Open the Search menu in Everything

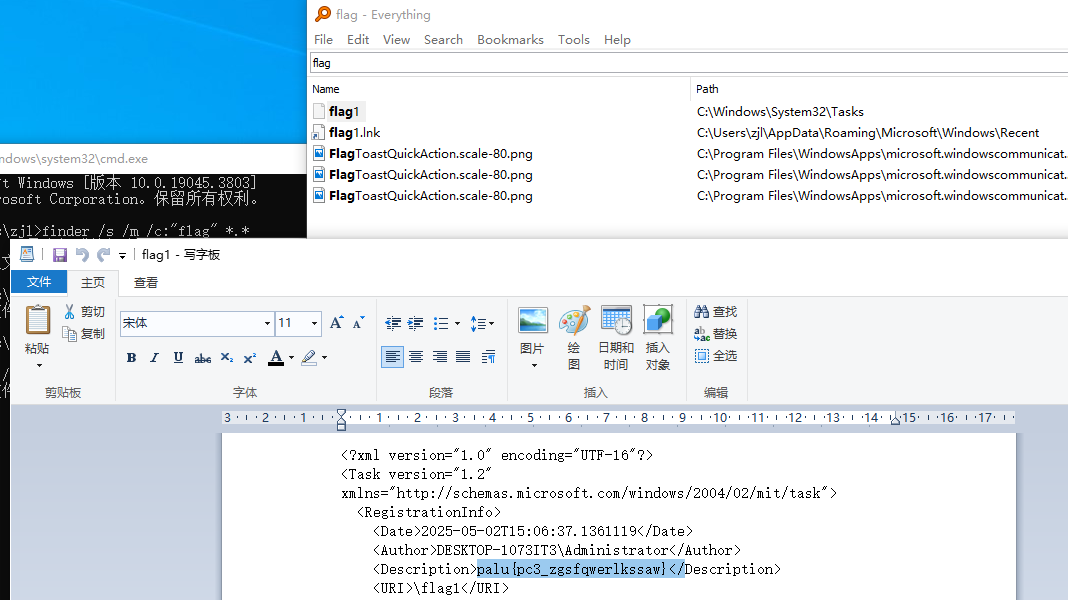coord(443,40)
